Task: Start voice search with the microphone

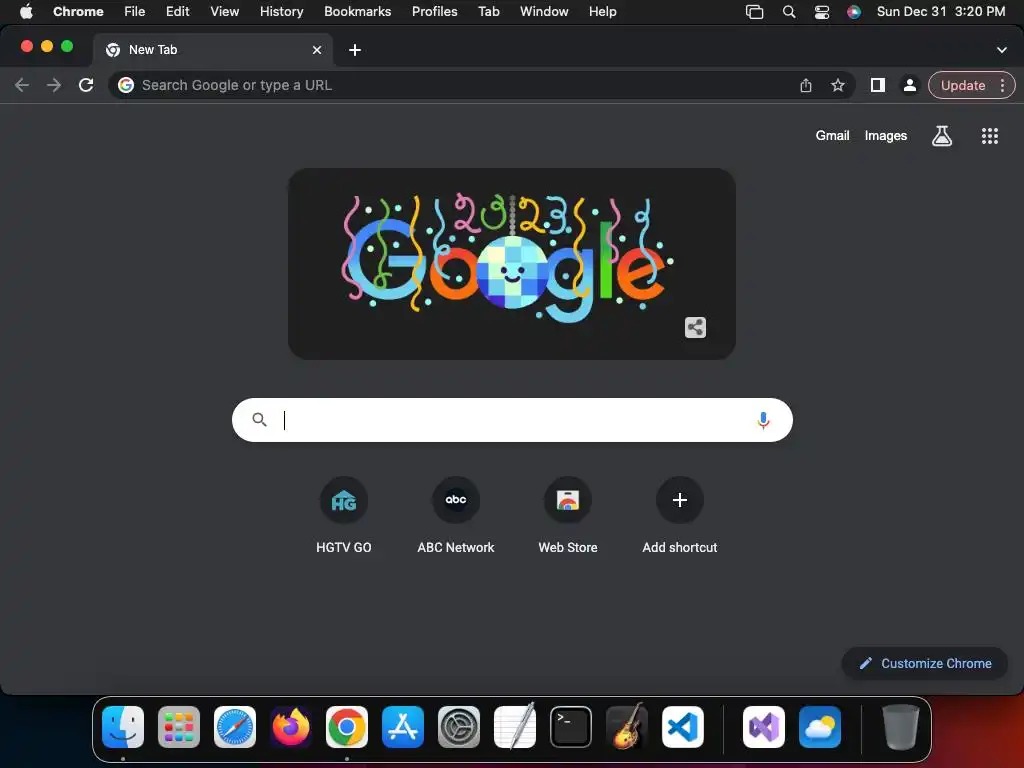Action: click(x=763, y=420)
